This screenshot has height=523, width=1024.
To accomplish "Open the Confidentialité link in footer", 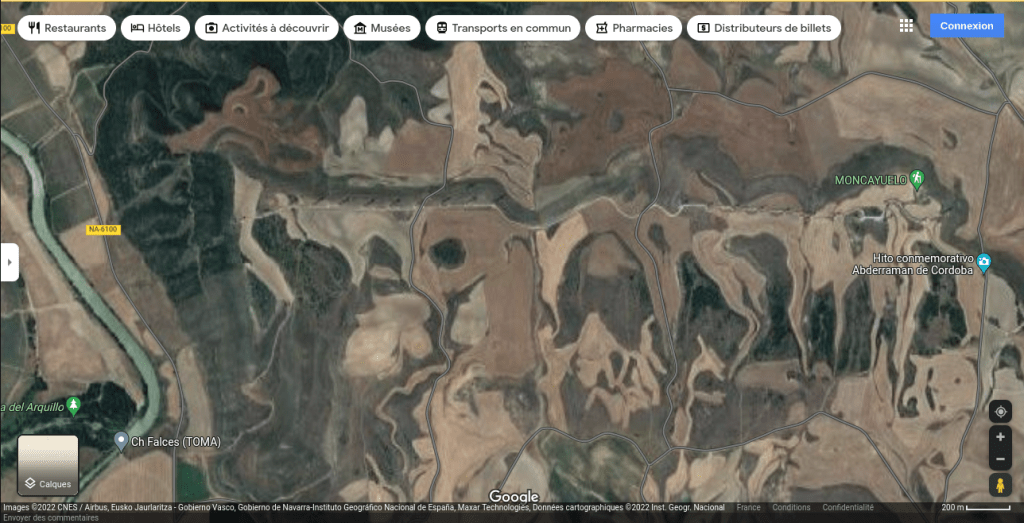I will coord(848,508).
